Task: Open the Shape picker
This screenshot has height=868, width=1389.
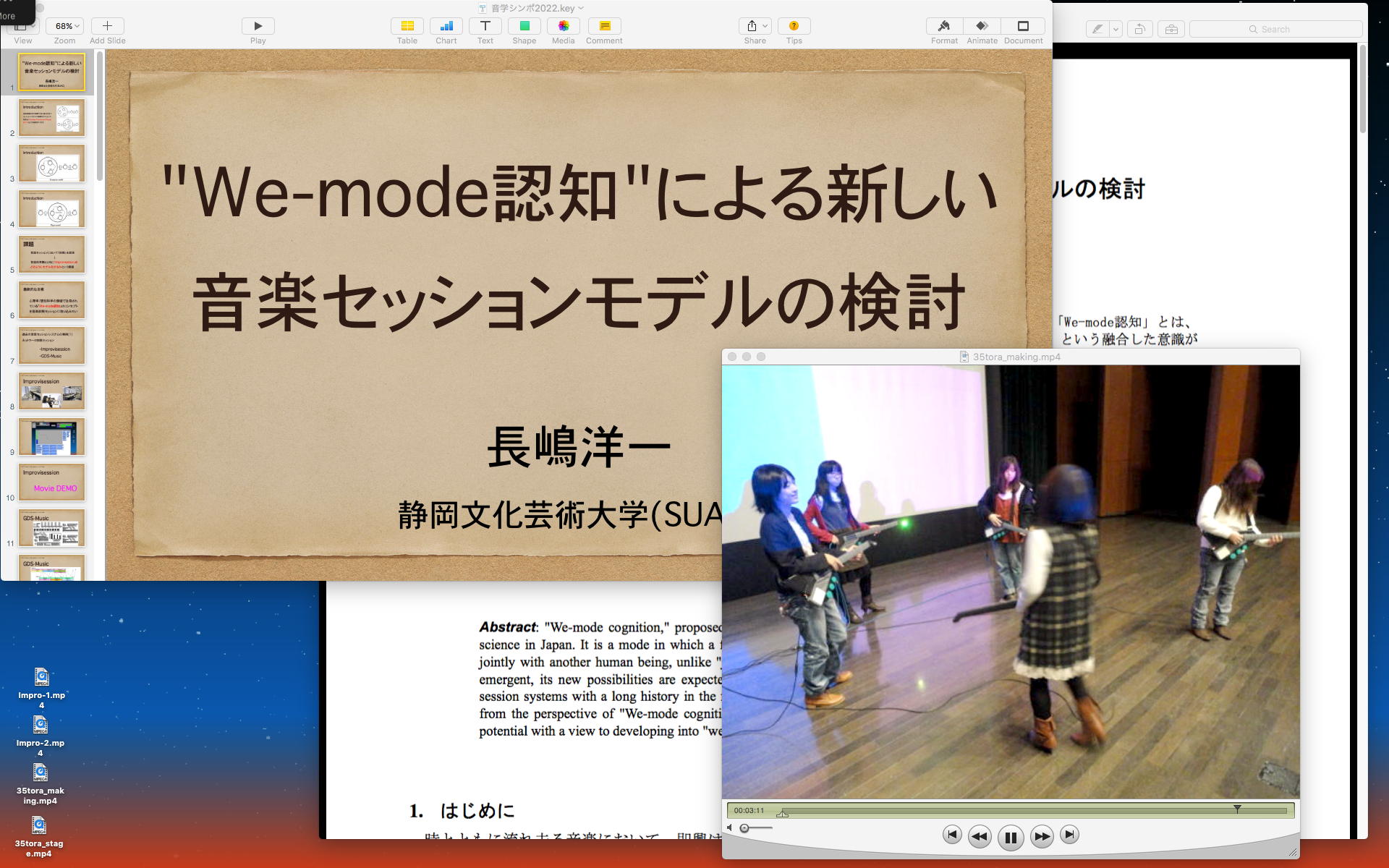Action: [x=524, y=27]
